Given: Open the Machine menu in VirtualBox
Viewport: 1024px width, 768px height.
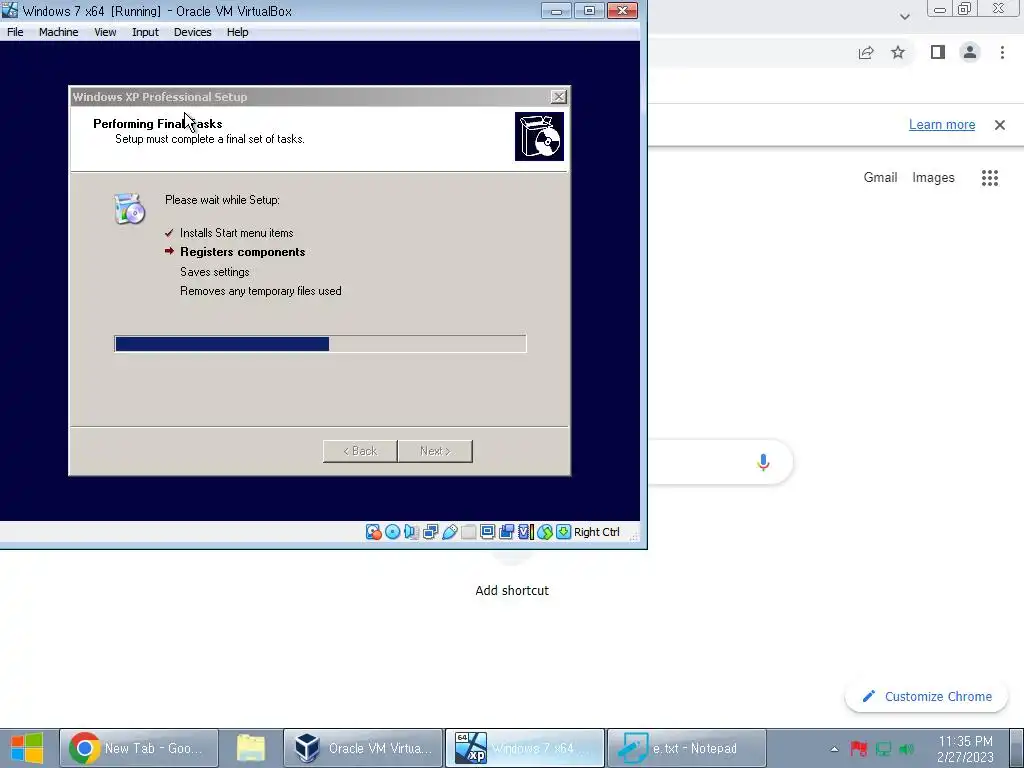Looking at the screenshot, I should (x=58, y=32).
